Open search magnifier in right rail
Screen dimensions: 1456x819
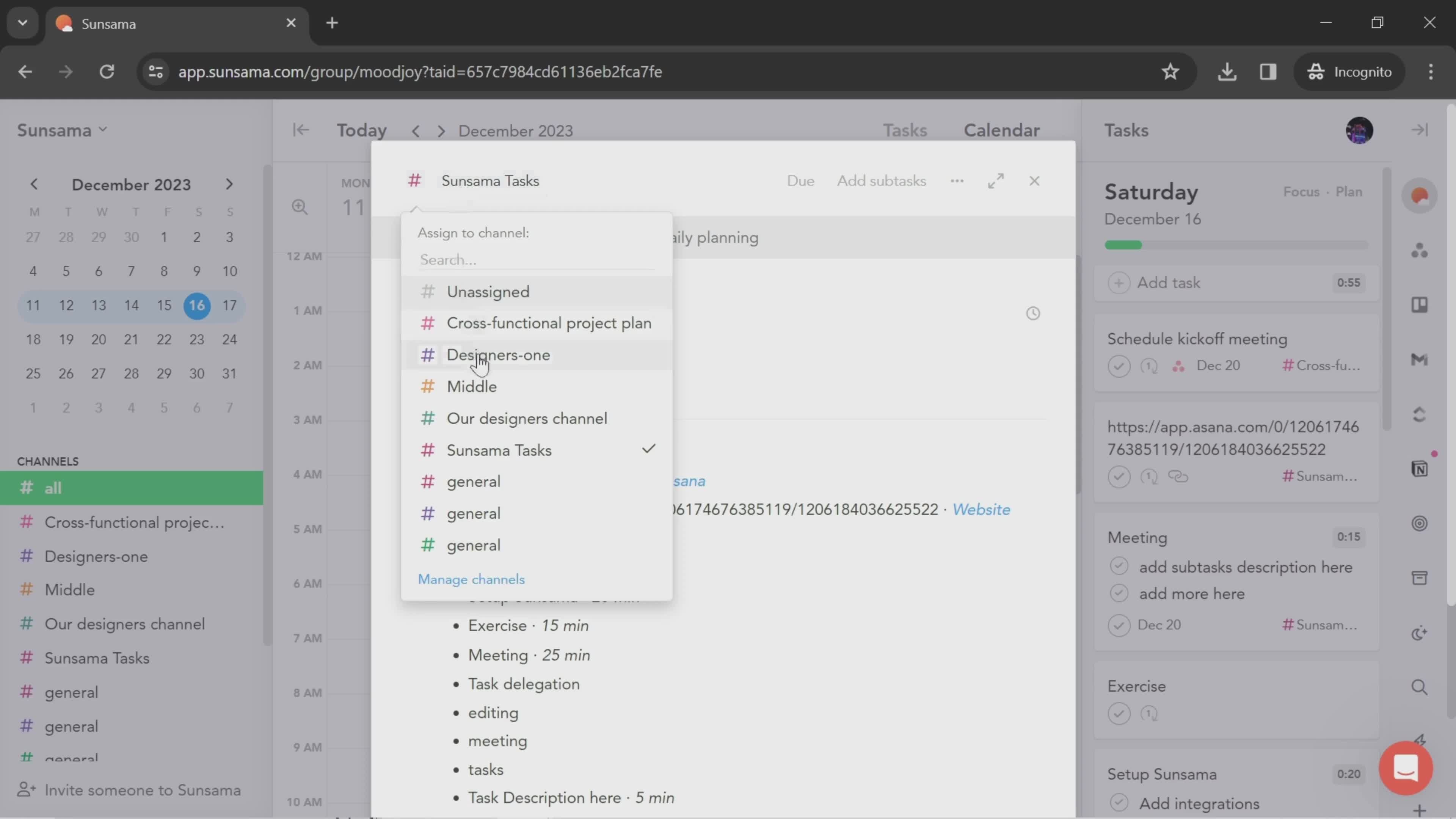[x=1419, y=687]
